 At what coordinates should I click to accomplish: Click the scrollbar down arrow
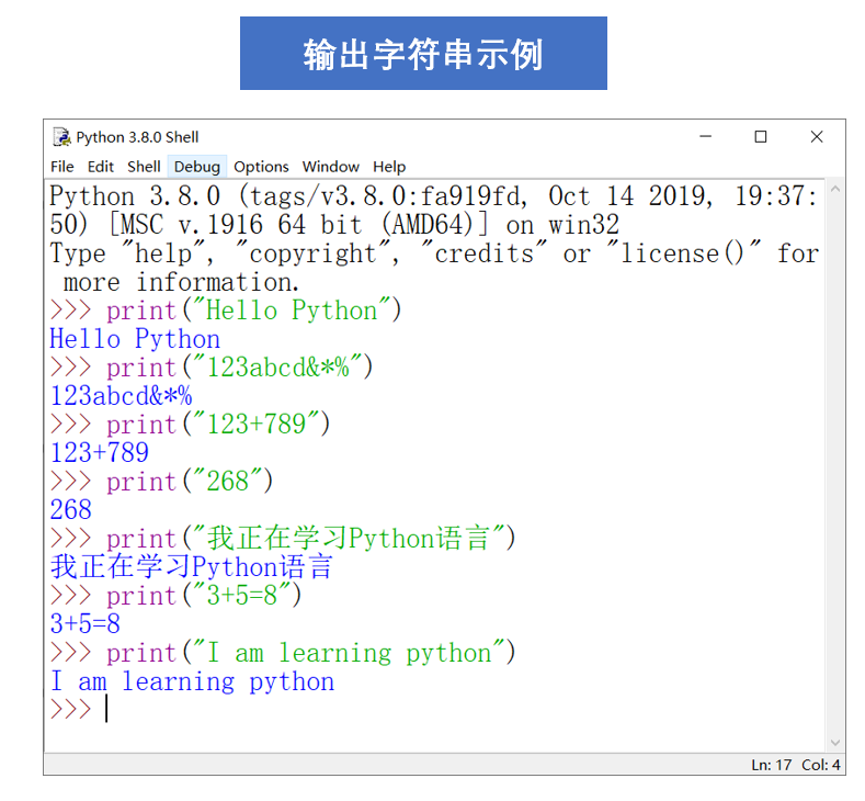pyautogui.click(x=835, y=743)
